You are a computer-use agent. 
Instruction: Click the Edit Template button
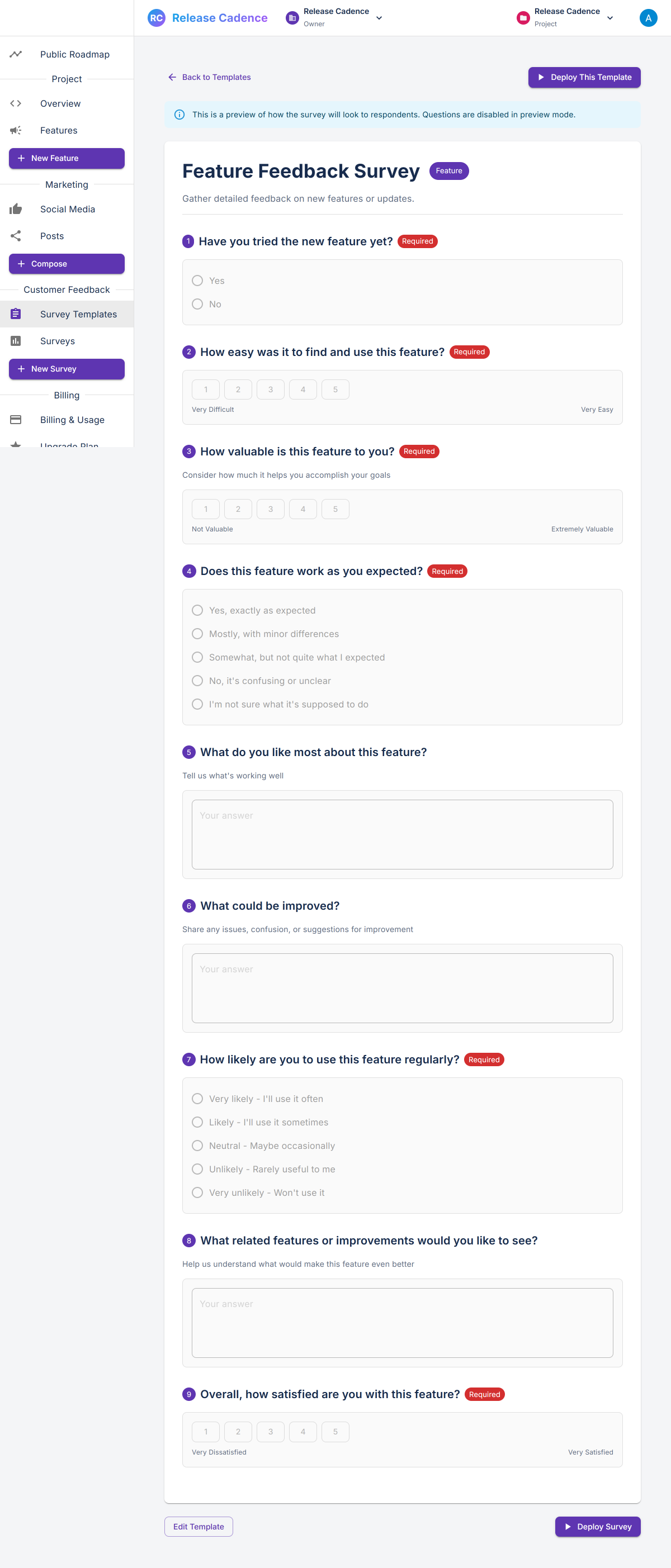pos(199,1527)
